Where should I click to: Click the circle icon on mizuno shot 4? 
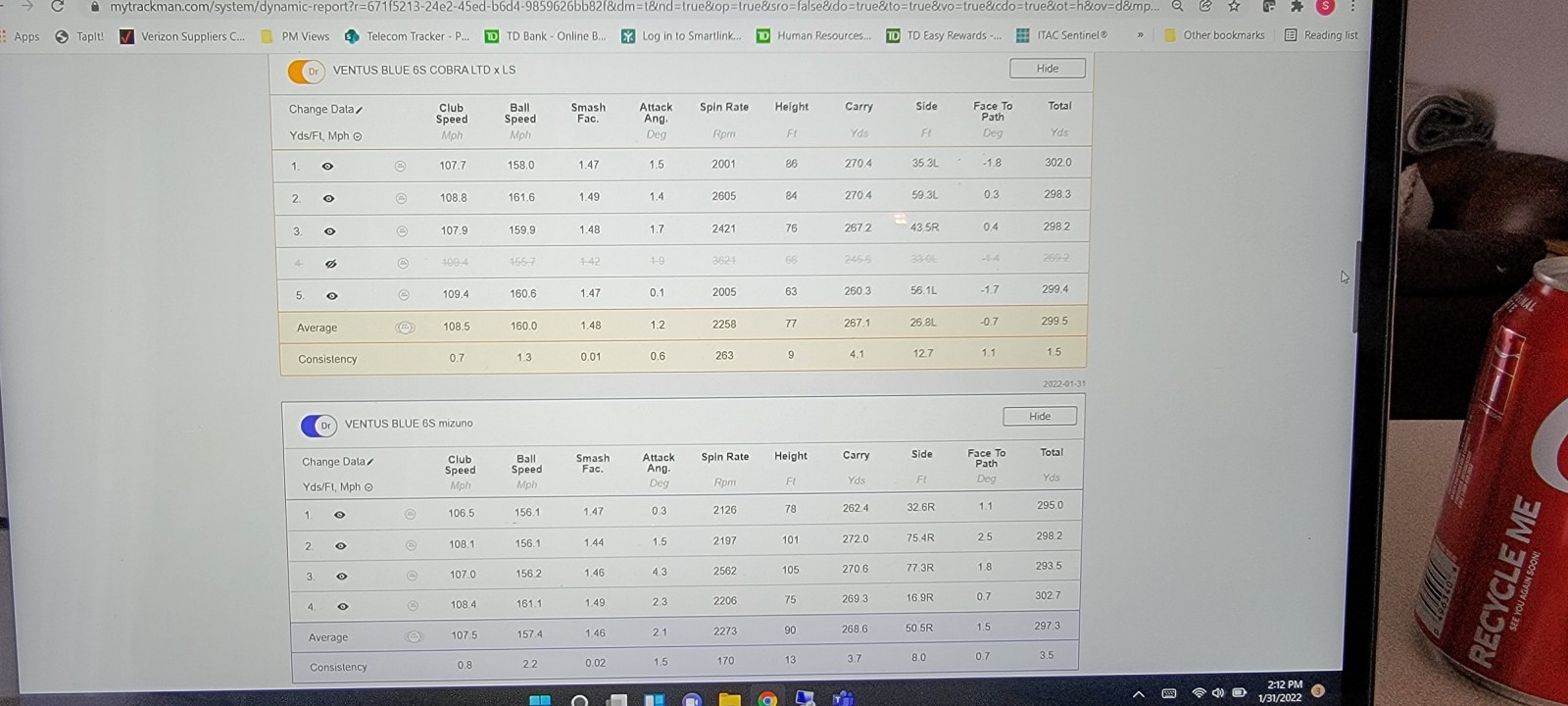pyautogui.click(x=413, y=606)
